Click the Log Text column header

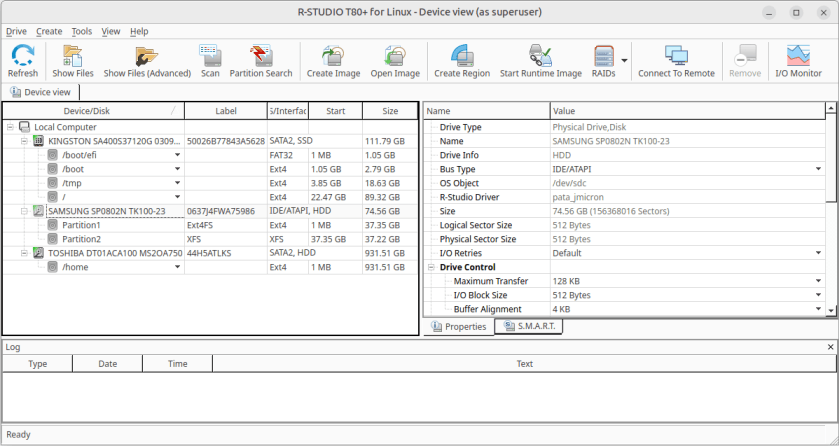point(524,364)
